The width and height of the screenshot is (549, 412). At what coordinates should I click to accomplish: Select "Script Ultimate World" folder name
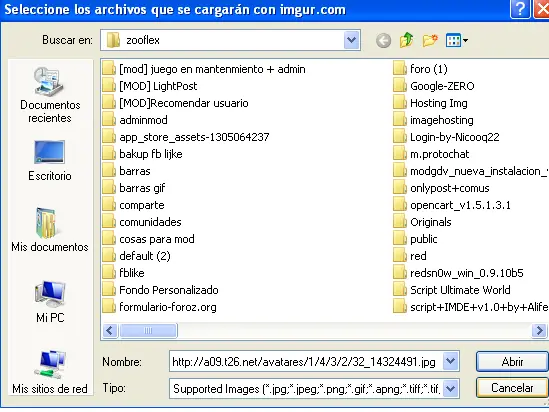[460, 290]
